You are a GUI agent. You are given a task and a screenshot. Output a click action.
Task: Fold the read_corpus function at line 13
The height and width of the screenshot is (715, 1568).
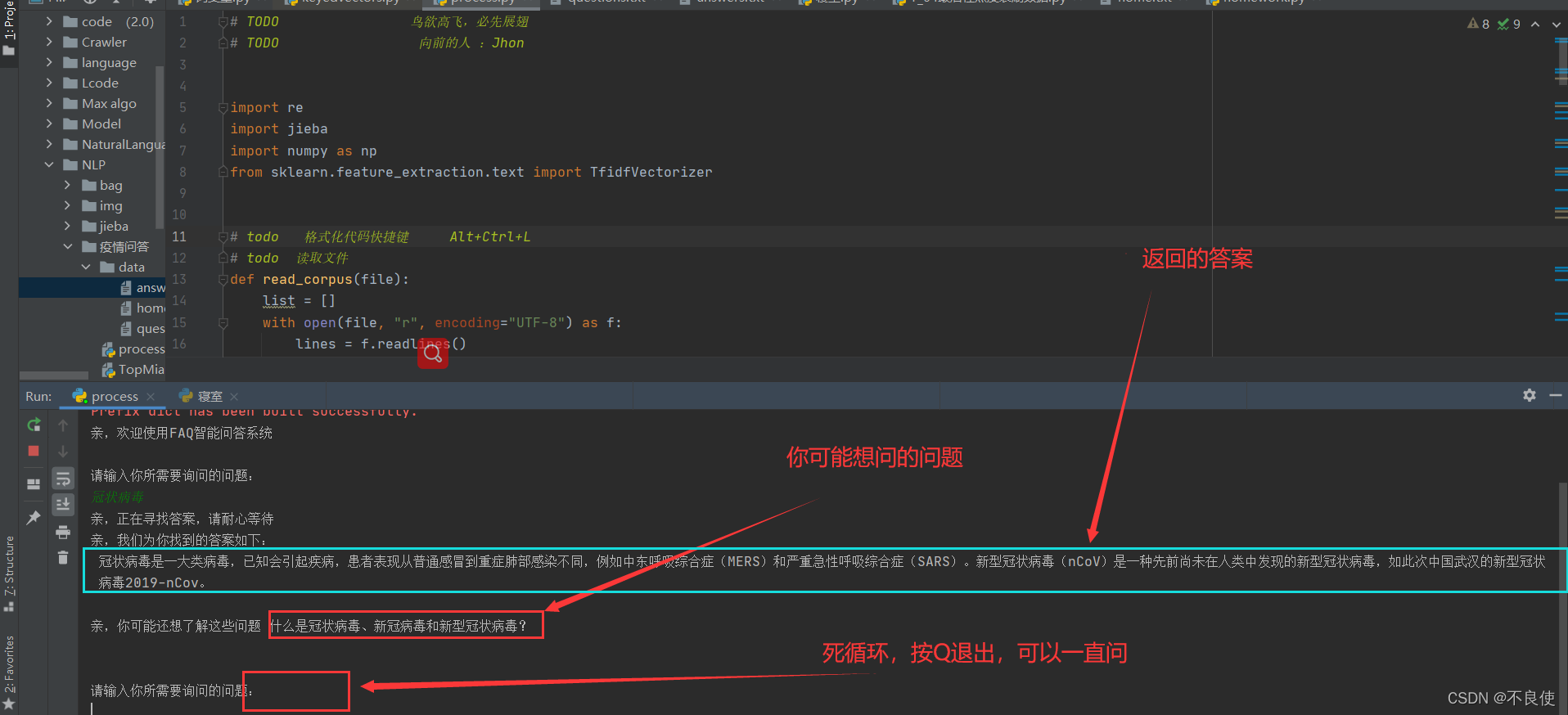[x=223, y=279]
